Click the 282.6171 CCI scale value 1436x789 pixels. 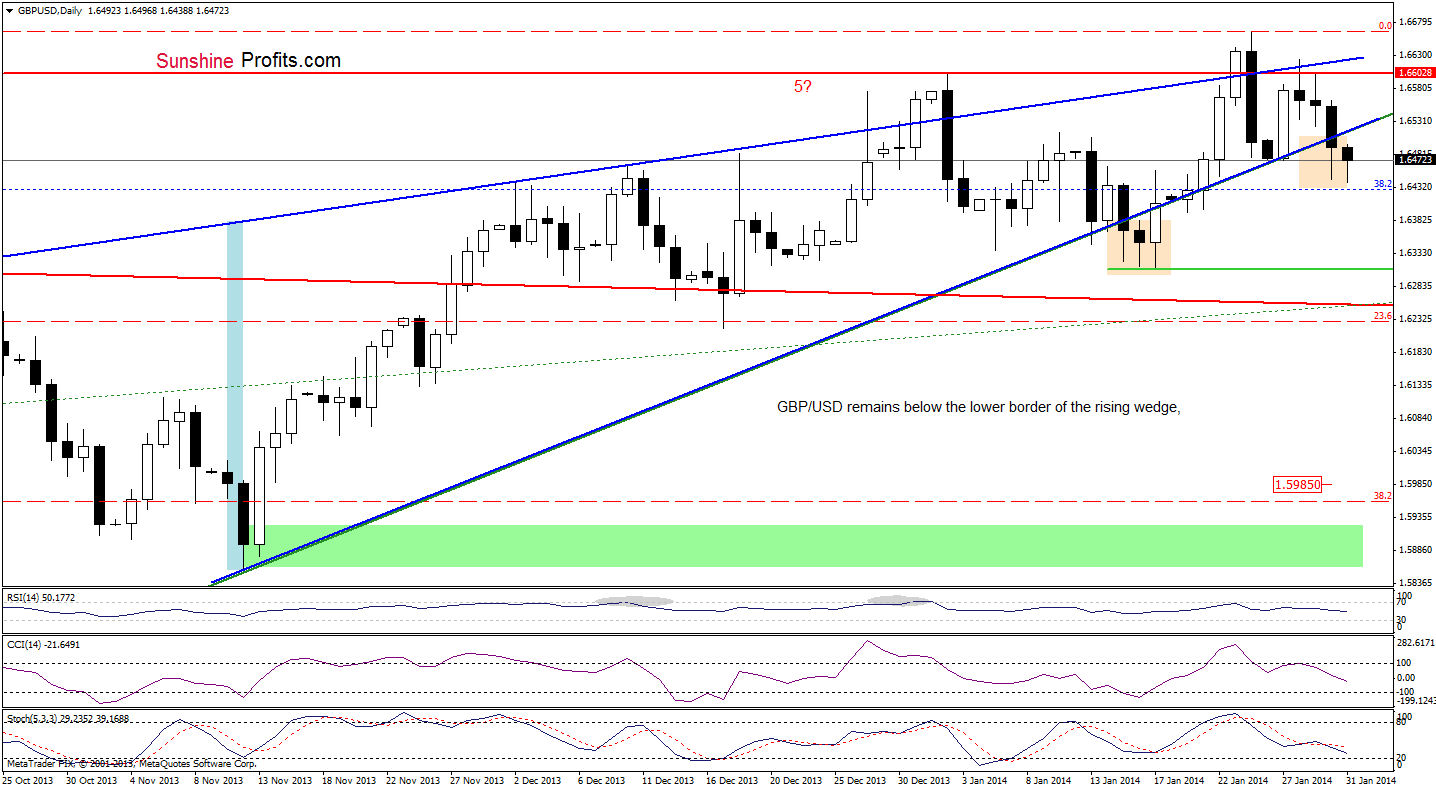pos(1415,643)
